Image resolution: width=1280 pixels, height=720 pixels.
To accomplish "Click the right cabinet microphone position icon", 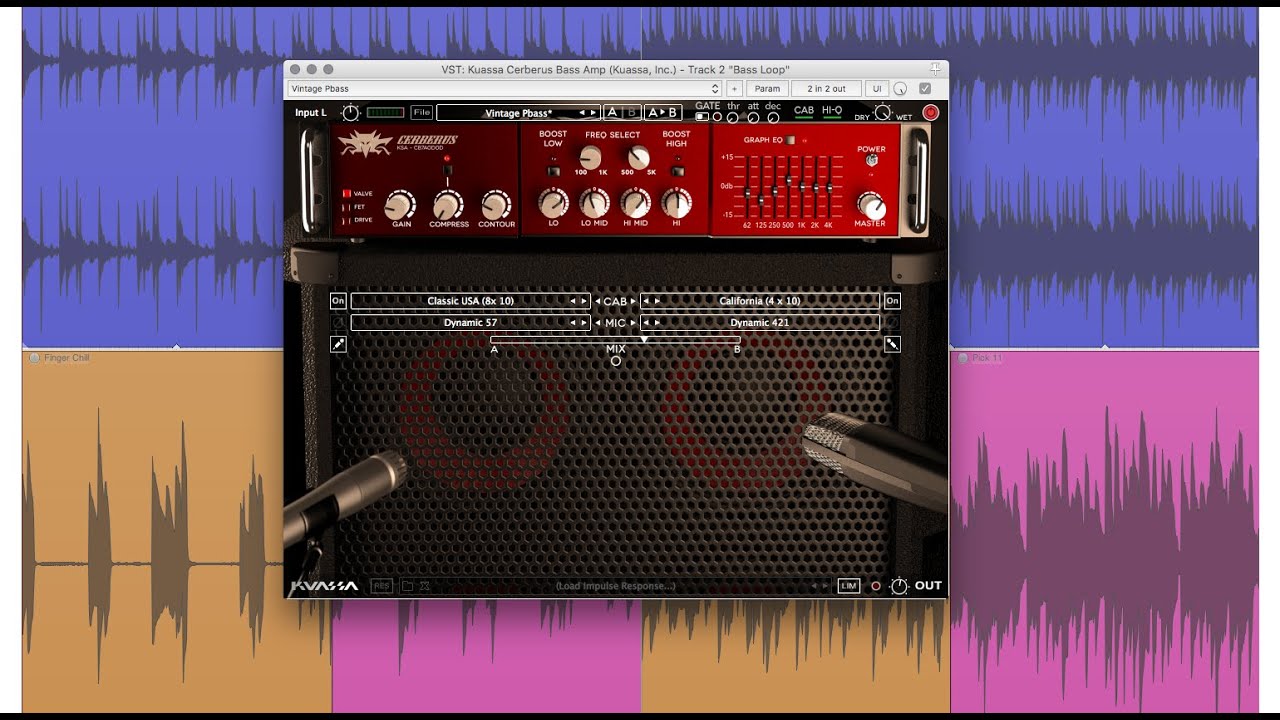I will tap(892, 345).
